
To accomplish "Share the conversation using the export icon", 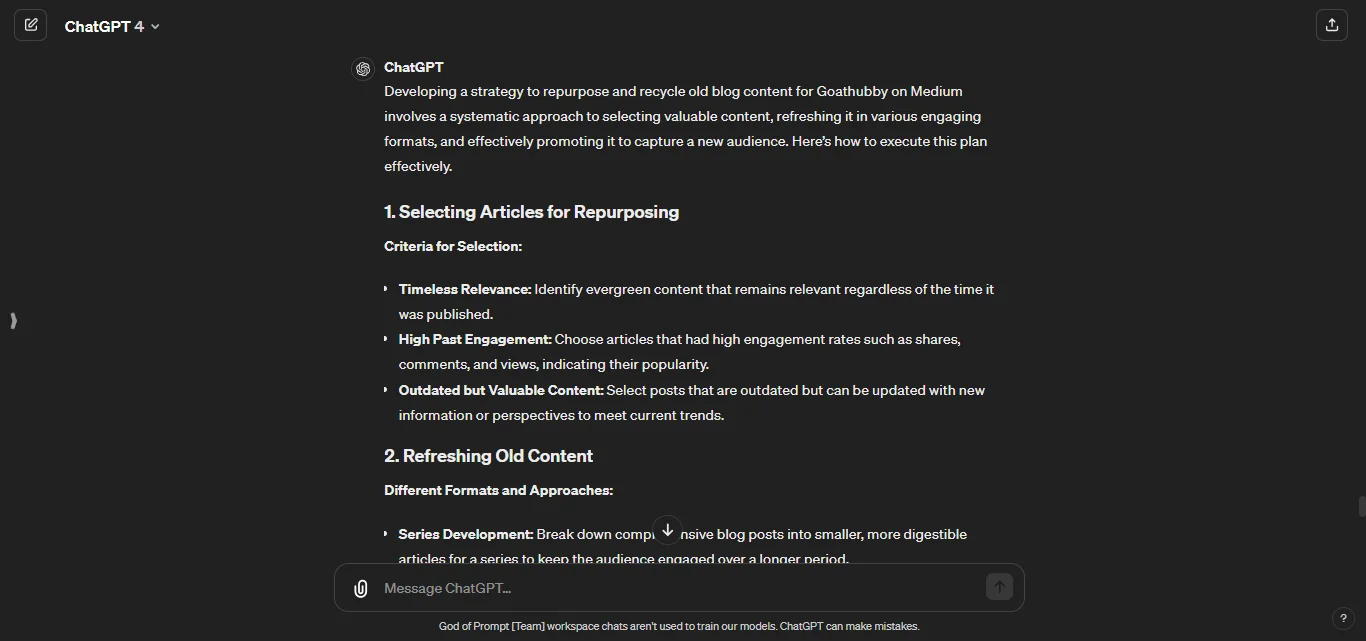I will pos(1331,24).
